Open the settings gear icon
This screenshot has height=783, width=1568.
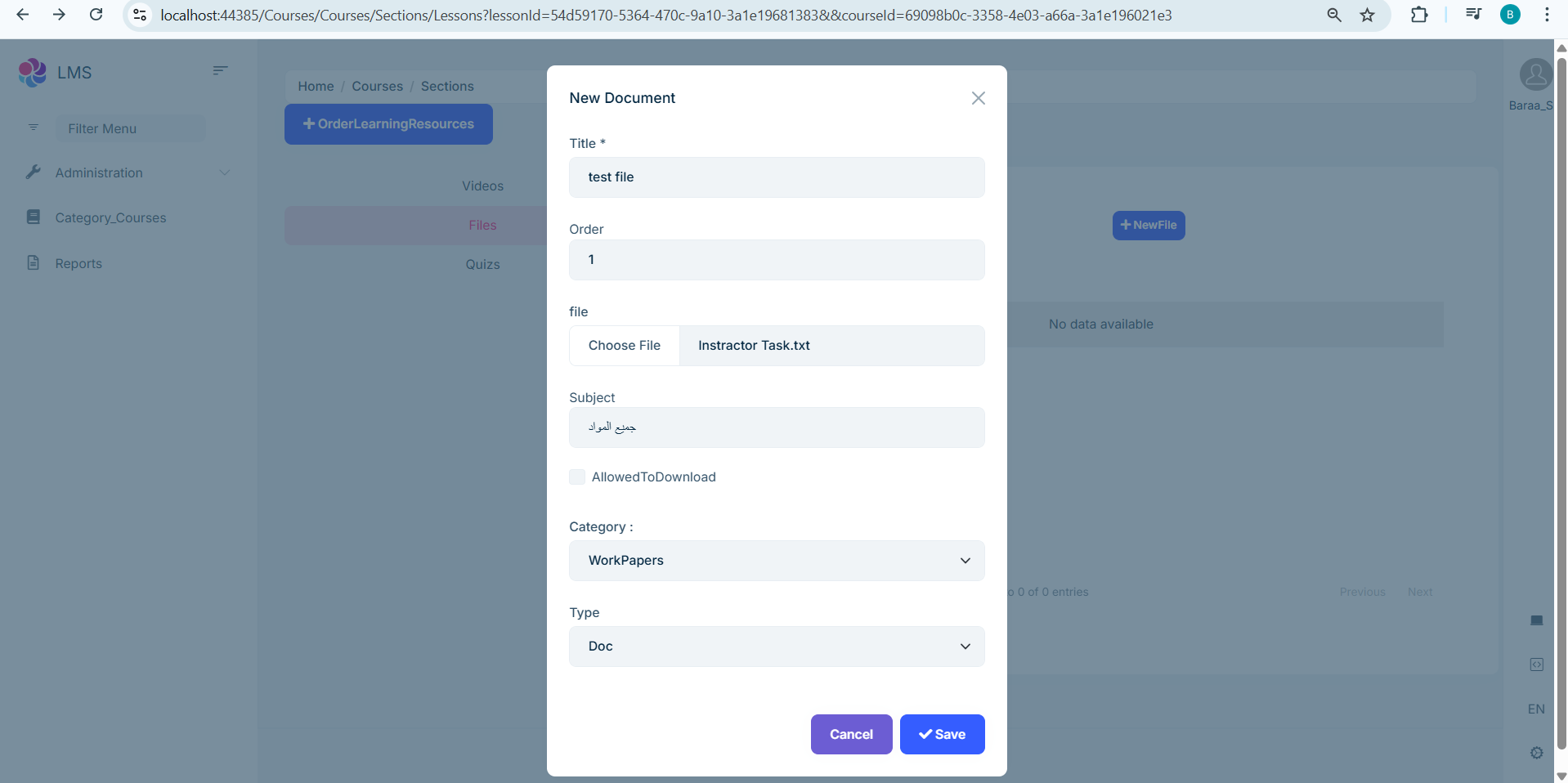coord(1536,753)
